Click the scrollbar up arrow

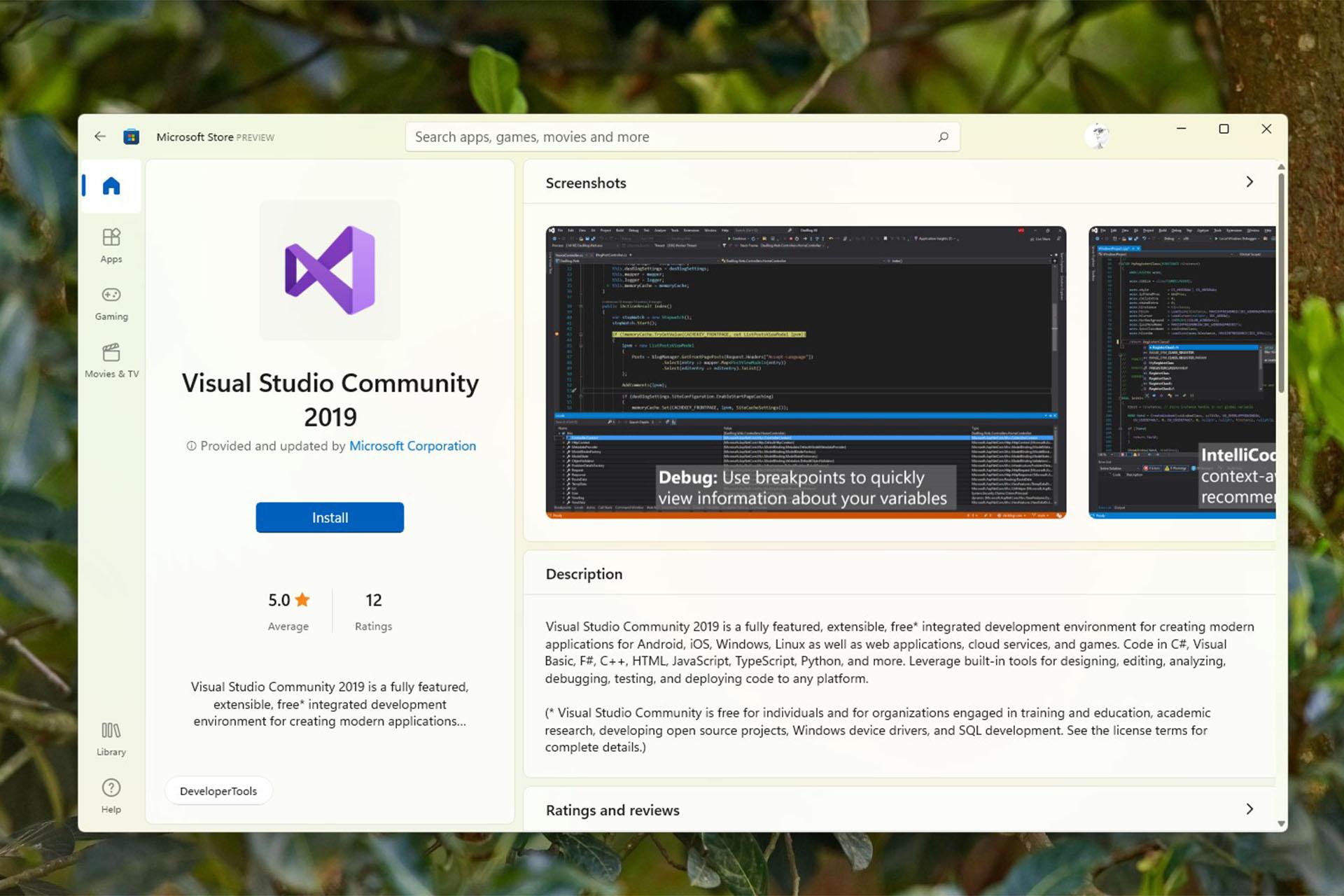[x=1281, y=167]
